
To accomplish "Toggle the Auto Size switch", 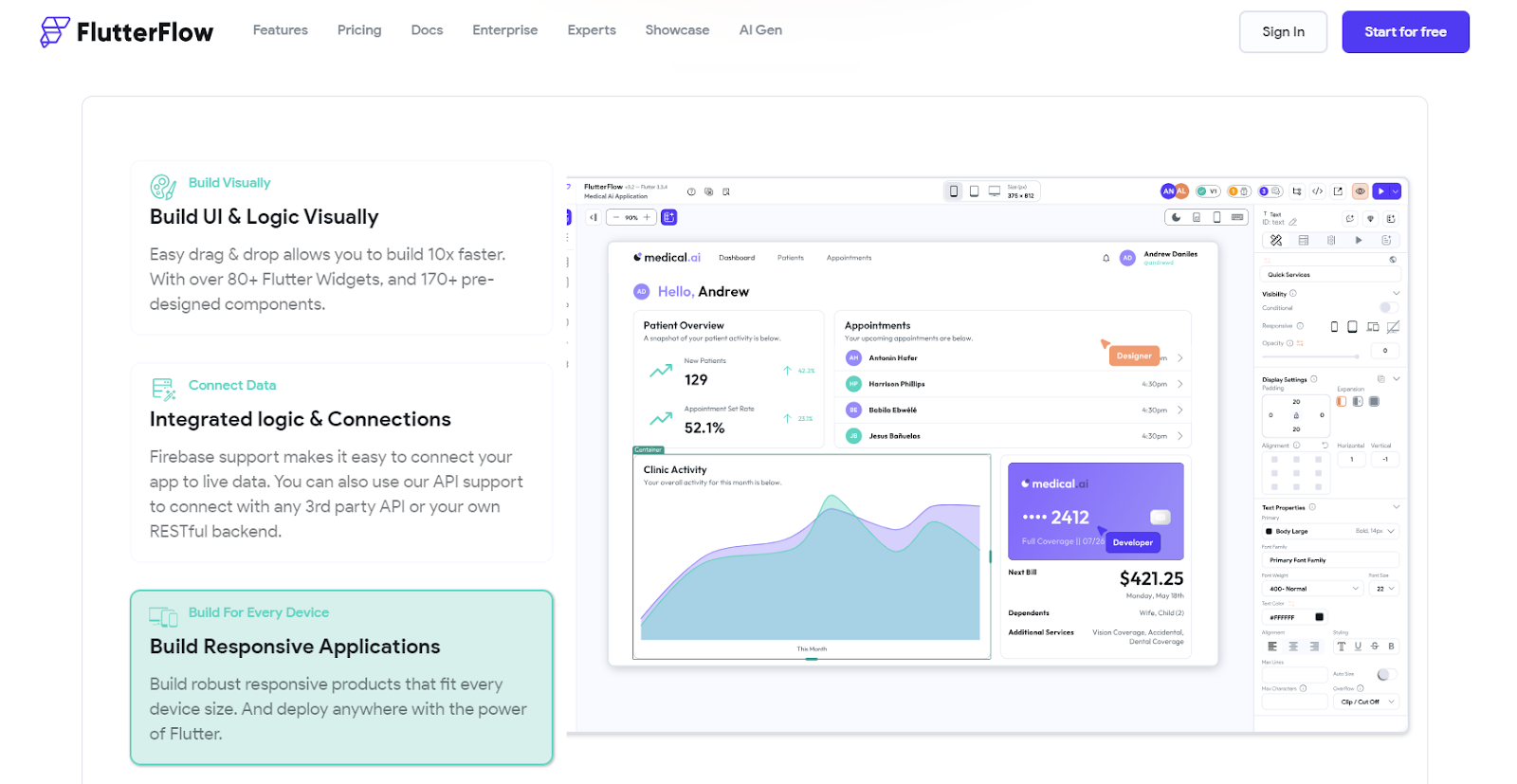I will tap(1385, 674).
